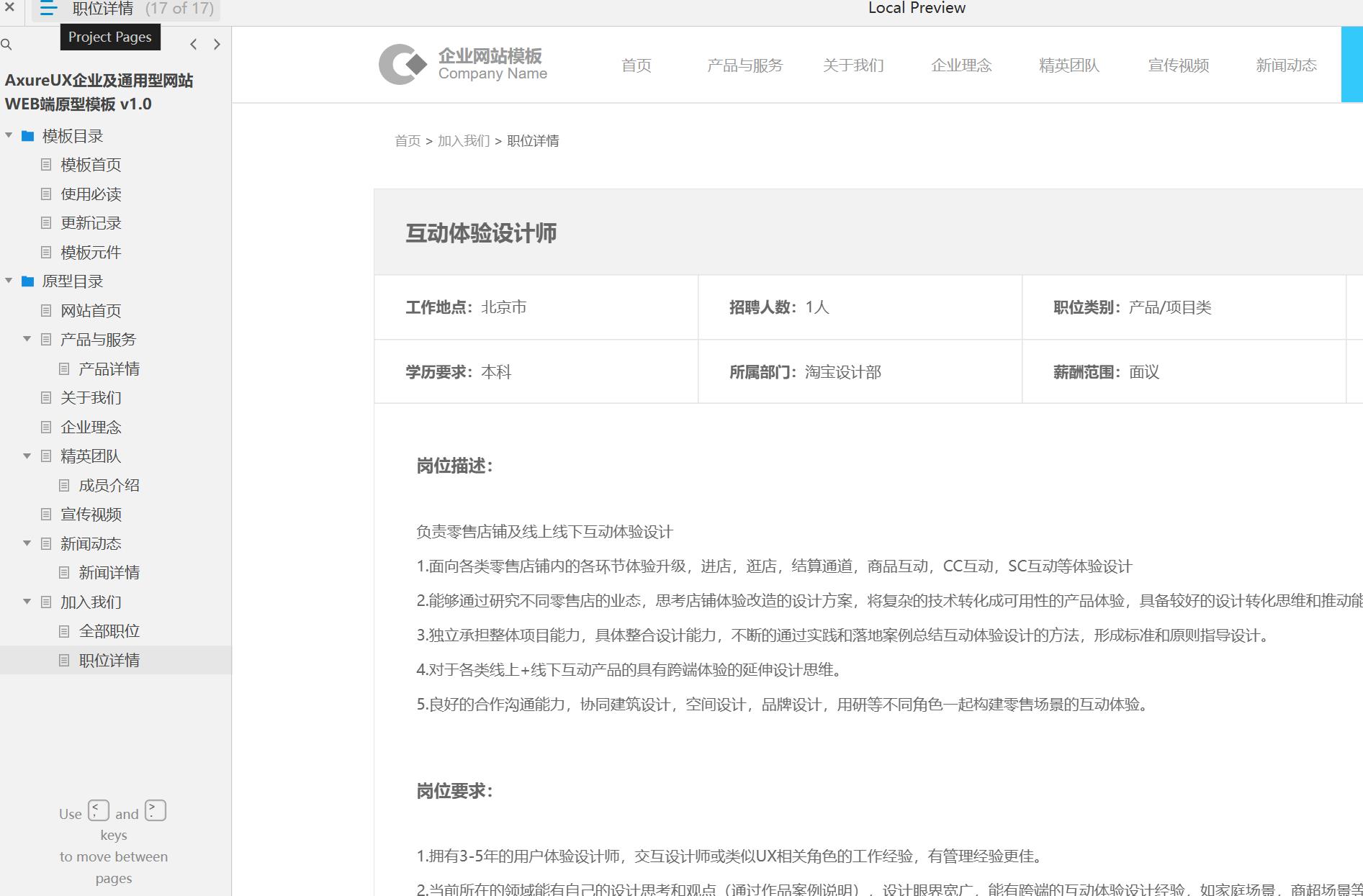The height and width of the screenshot is (896, 1363).
Task: Collapse the 加入我们 tree node
Action: [x=27, y=602]
